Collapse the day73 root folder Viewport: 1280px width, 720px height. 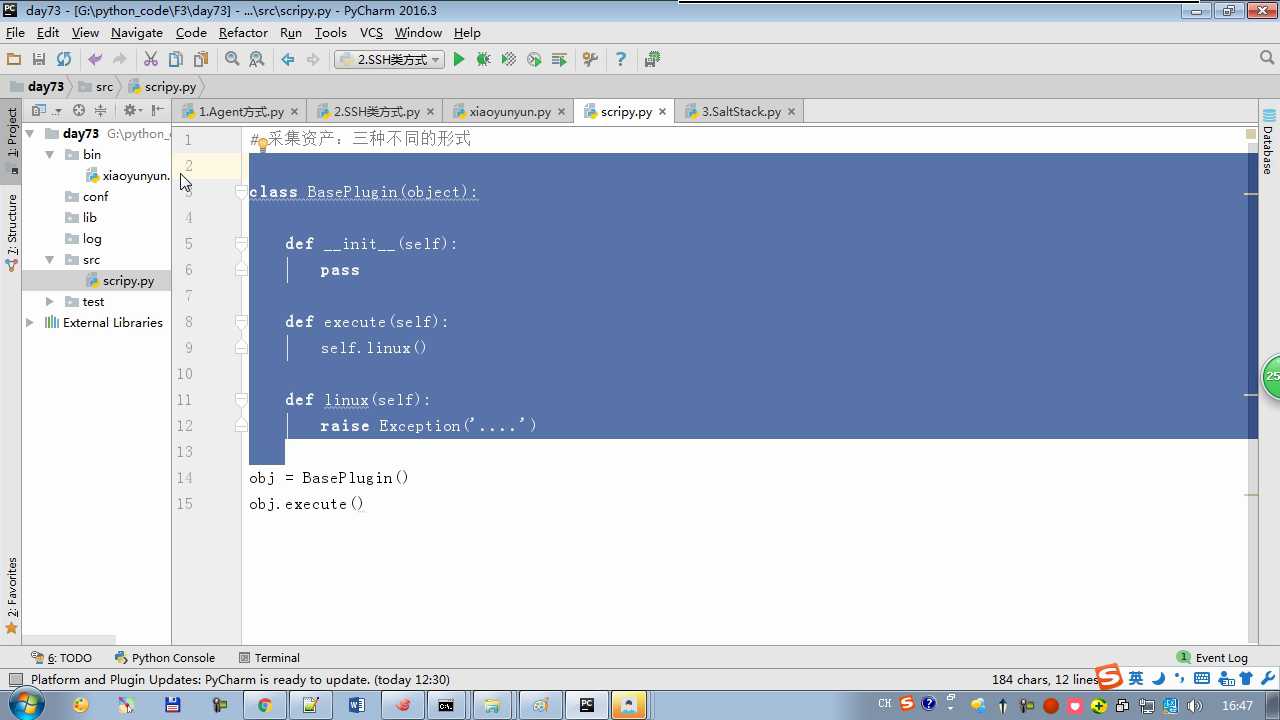(x=29, y=133)
